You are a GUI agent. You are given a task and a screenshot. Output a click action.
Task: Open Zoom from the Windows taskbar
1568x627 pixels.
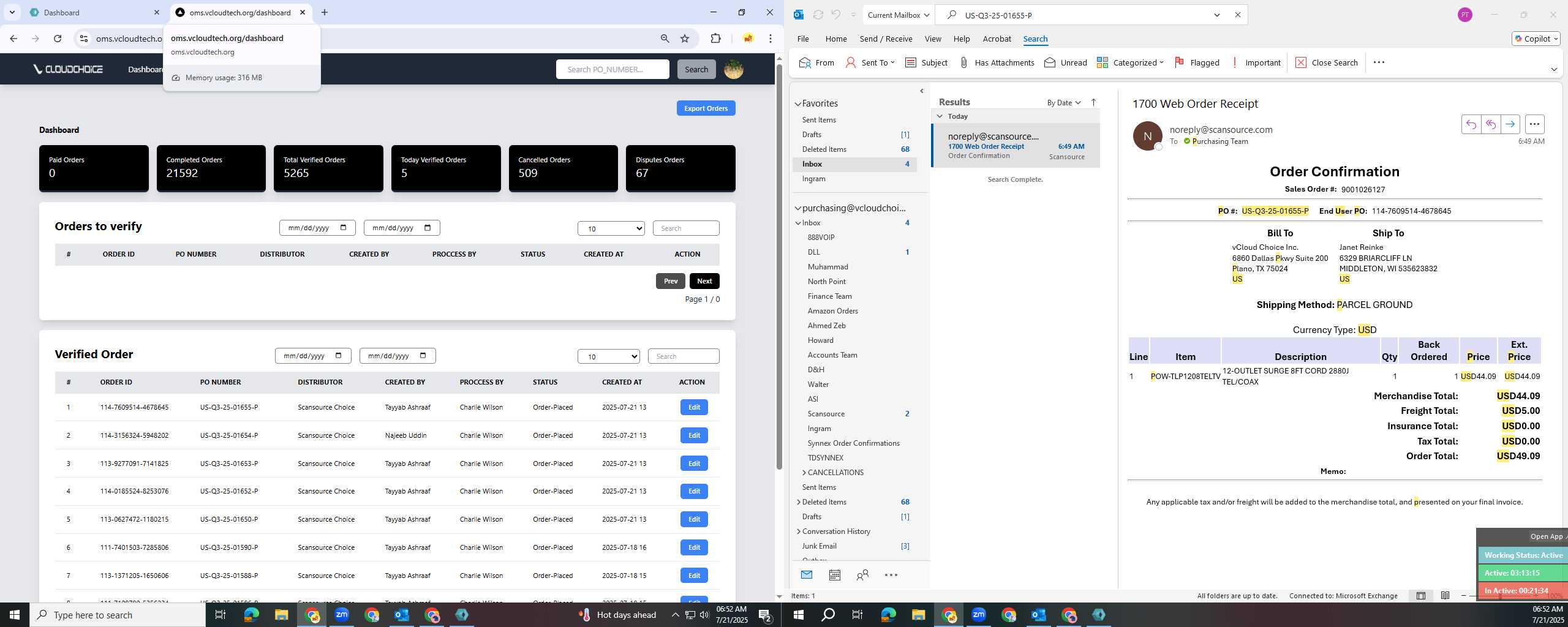342,615
